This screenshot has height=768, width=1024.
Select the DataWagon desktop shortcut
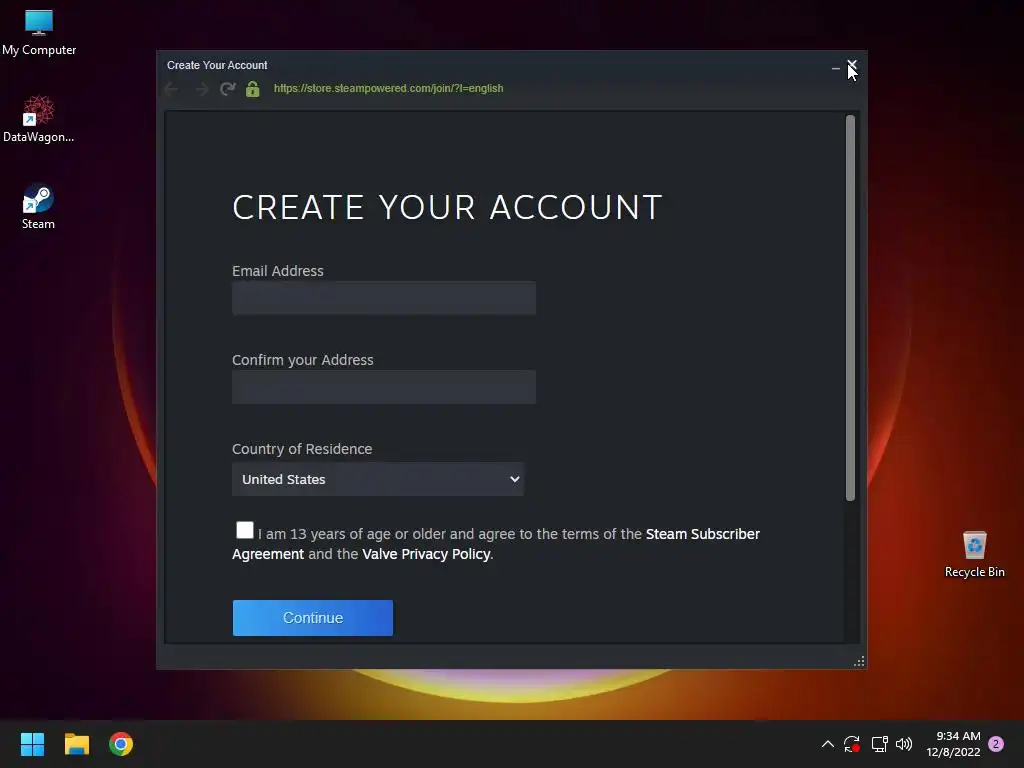coord(39,120)
